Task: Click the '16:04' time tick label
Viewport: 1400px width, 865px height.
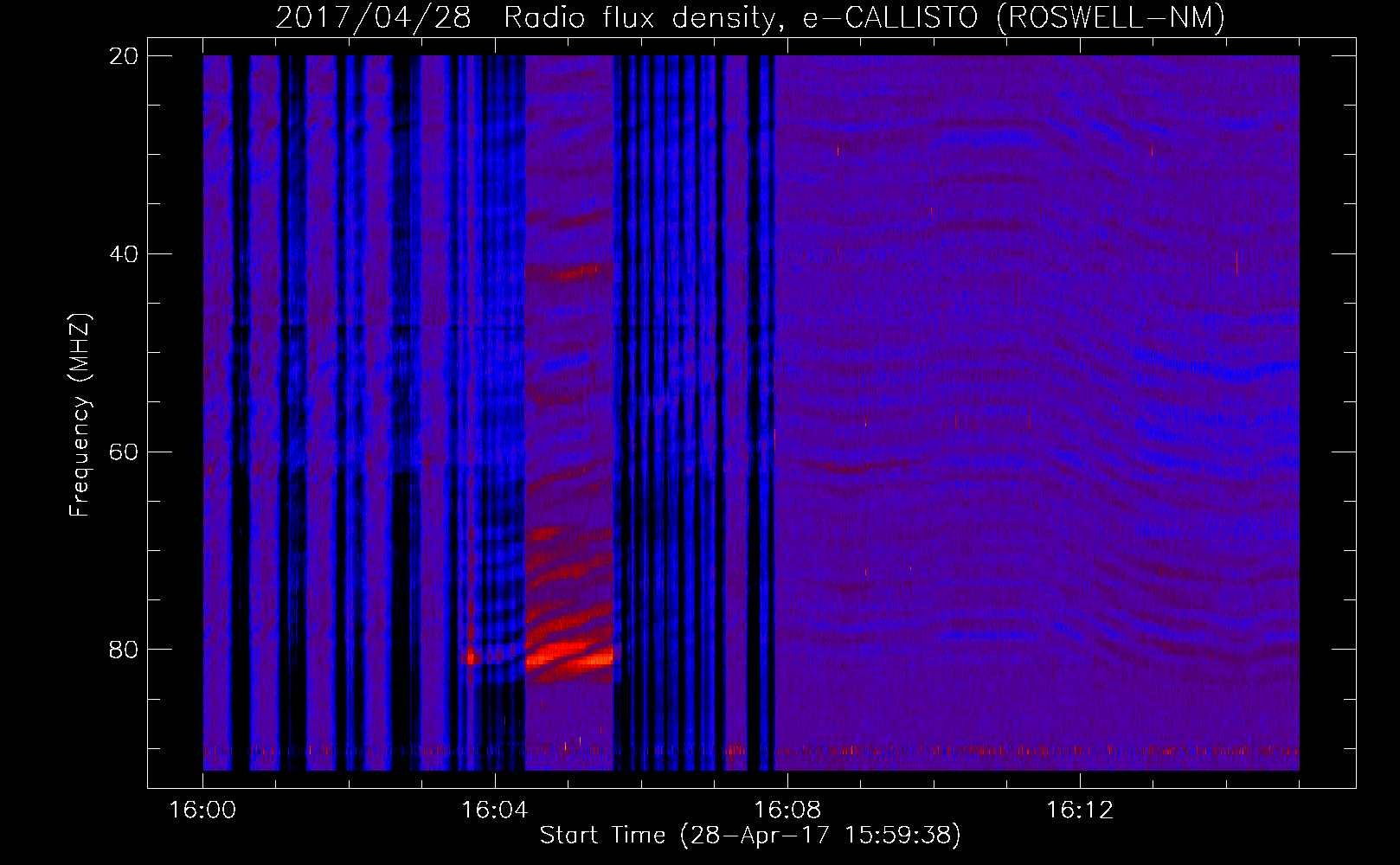Action: tap(495, 811)
